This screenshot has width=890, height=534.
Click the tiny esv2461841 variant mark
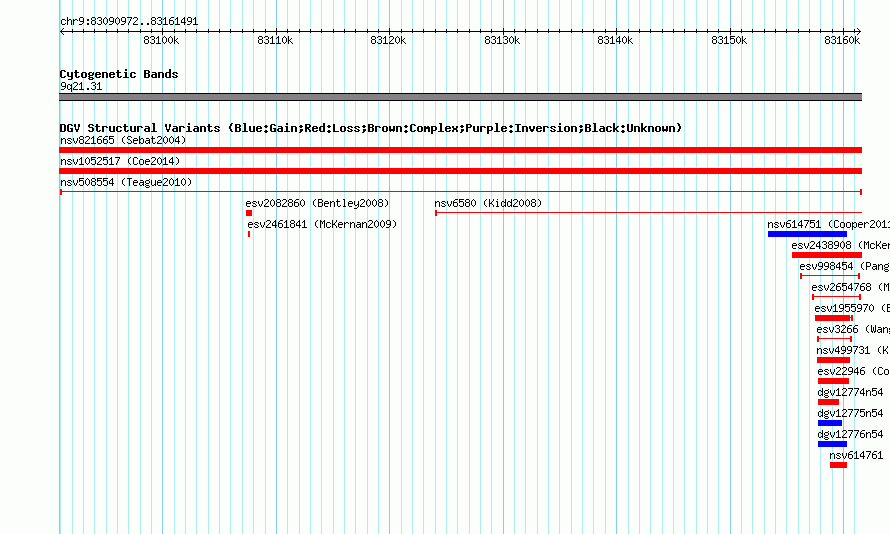pyautogui.click(x=249, y=234)
